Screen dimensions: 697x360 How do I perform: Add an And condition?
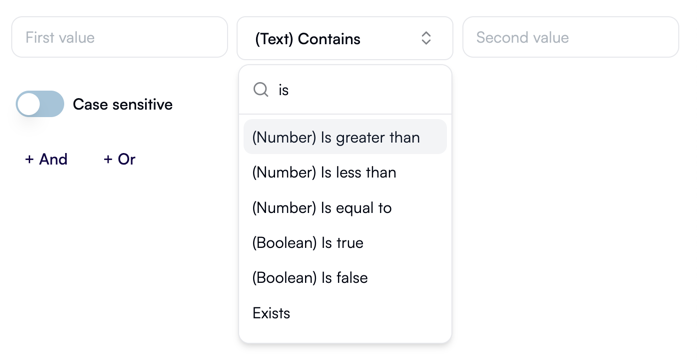46,159
